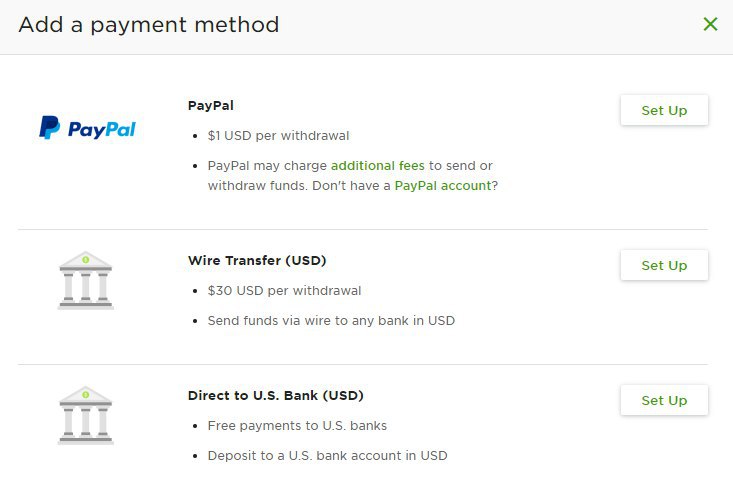Close the Add a payment method dialog
Screen dimensions: 733x498
(x=710, y=24)
